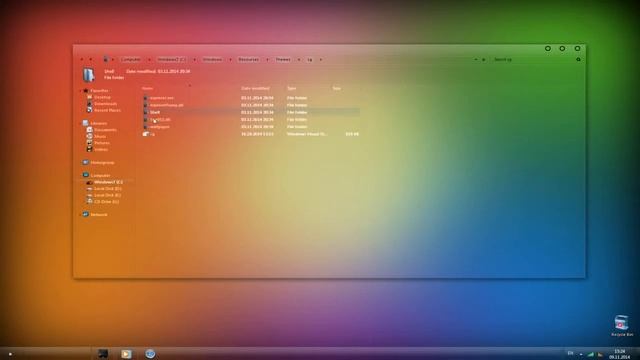Click the Favorites star icon in sidebar

(x=86, y=91)
